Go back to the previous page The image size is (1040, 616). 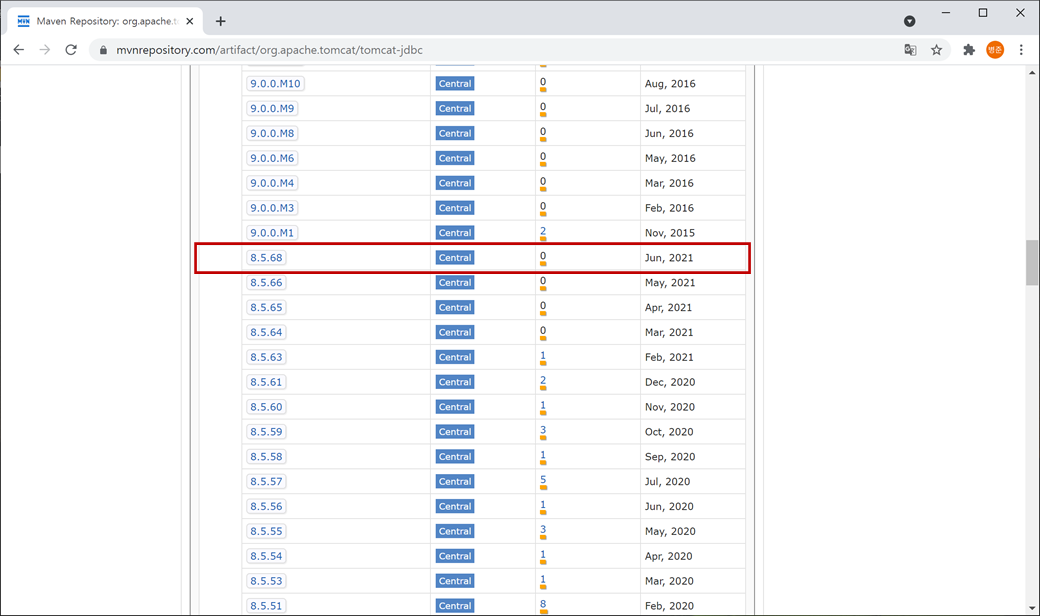19,50
